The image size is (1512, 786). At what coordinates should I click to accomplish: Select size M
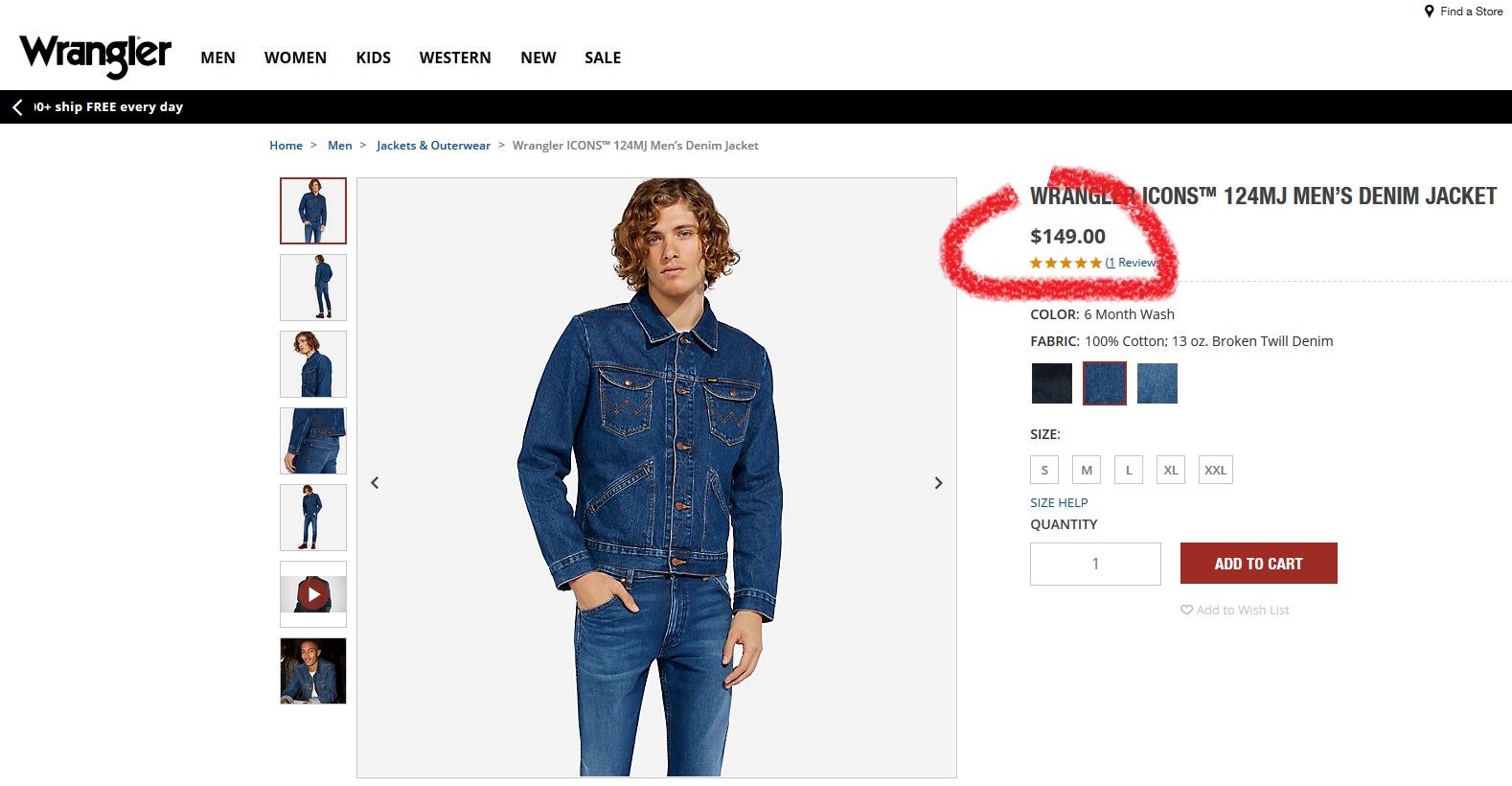pos(1087,470)
